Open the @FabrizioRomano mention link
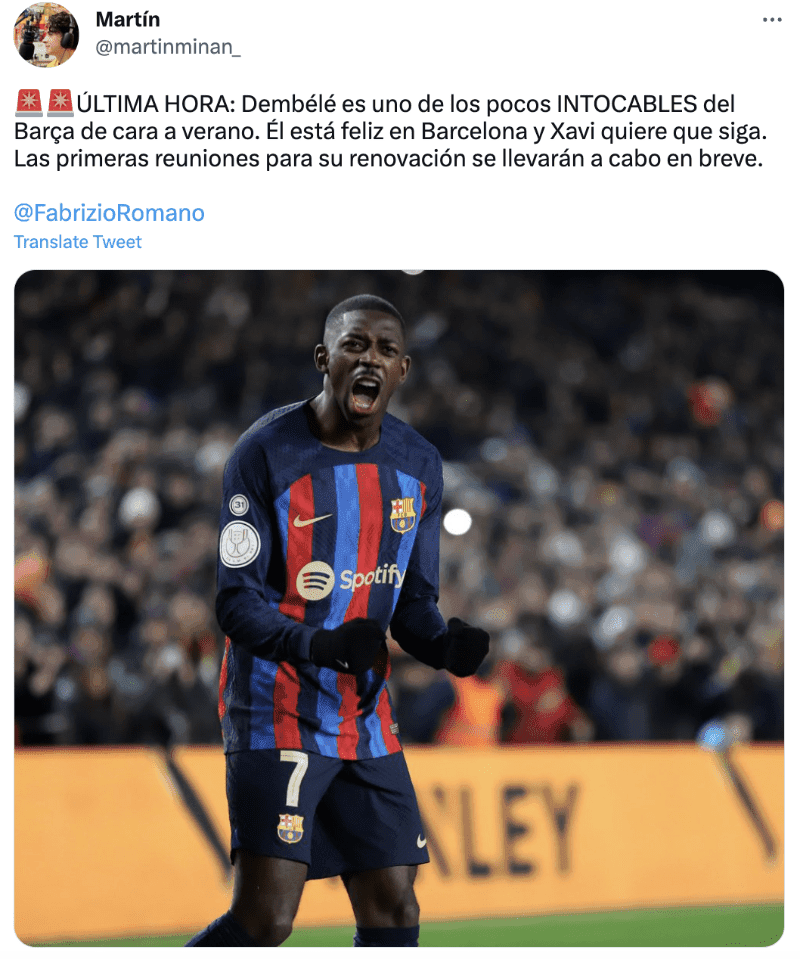This screenshot has width=800, height=959. click(109, 213)
